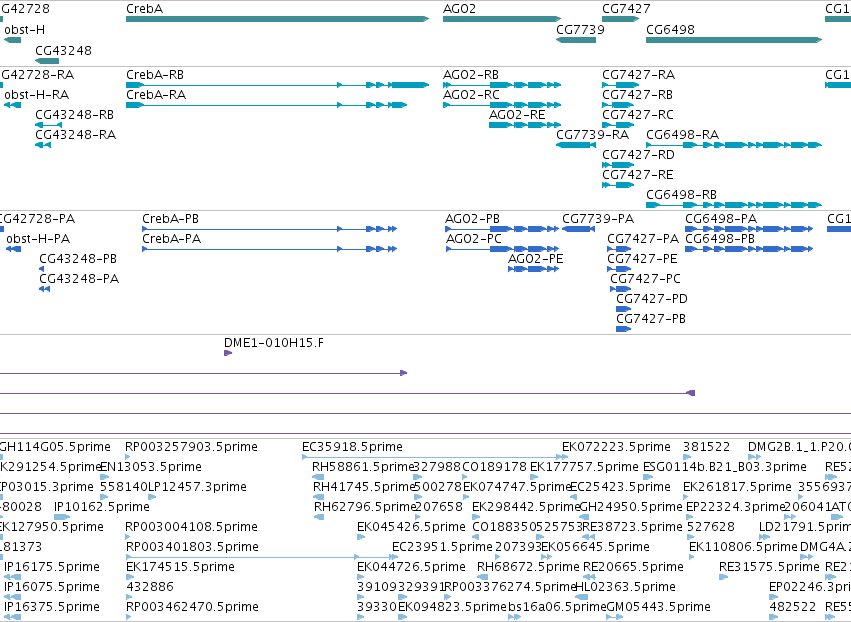This screenshot has width=851, height=622.
Task: Click the CG7427-PA protein label
Action: point(643,239)
